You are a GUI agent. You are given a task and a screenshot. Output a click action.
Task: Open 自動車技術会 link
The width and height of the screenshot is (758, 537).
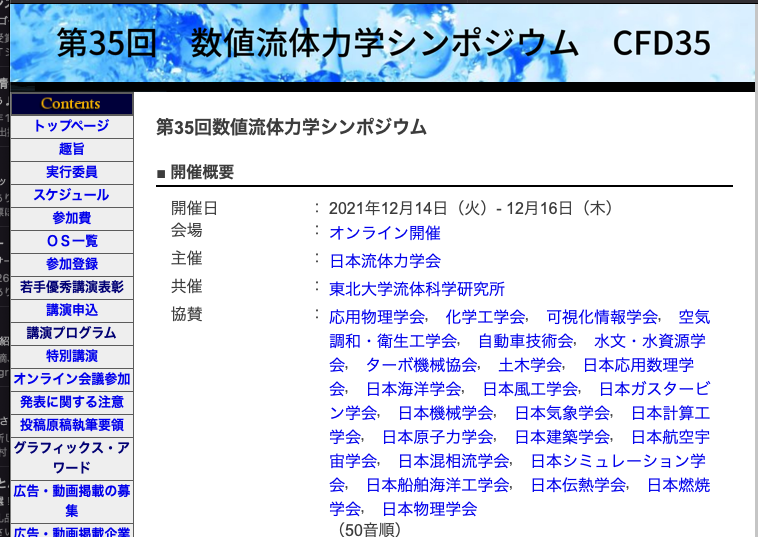coord(525,341)
